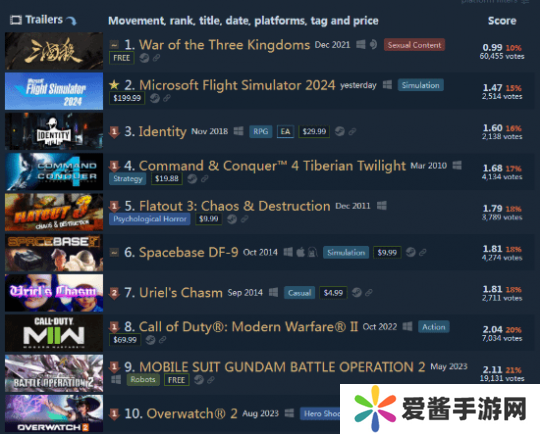
Task: Open the Uriel's Chasm trailer thumbnail
Action: (x=54, y=293)
